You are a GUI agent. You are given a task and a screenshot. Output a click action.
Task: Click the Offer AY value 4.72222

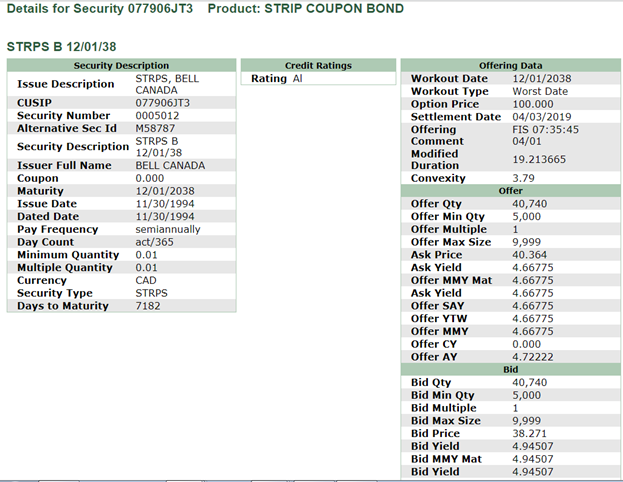coord(532,357)
